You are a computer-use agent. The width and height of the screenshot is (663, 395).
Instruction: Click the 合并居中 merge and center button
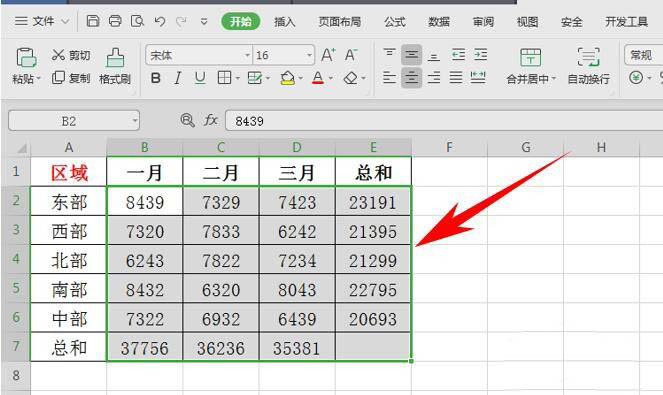coord(531,66)
